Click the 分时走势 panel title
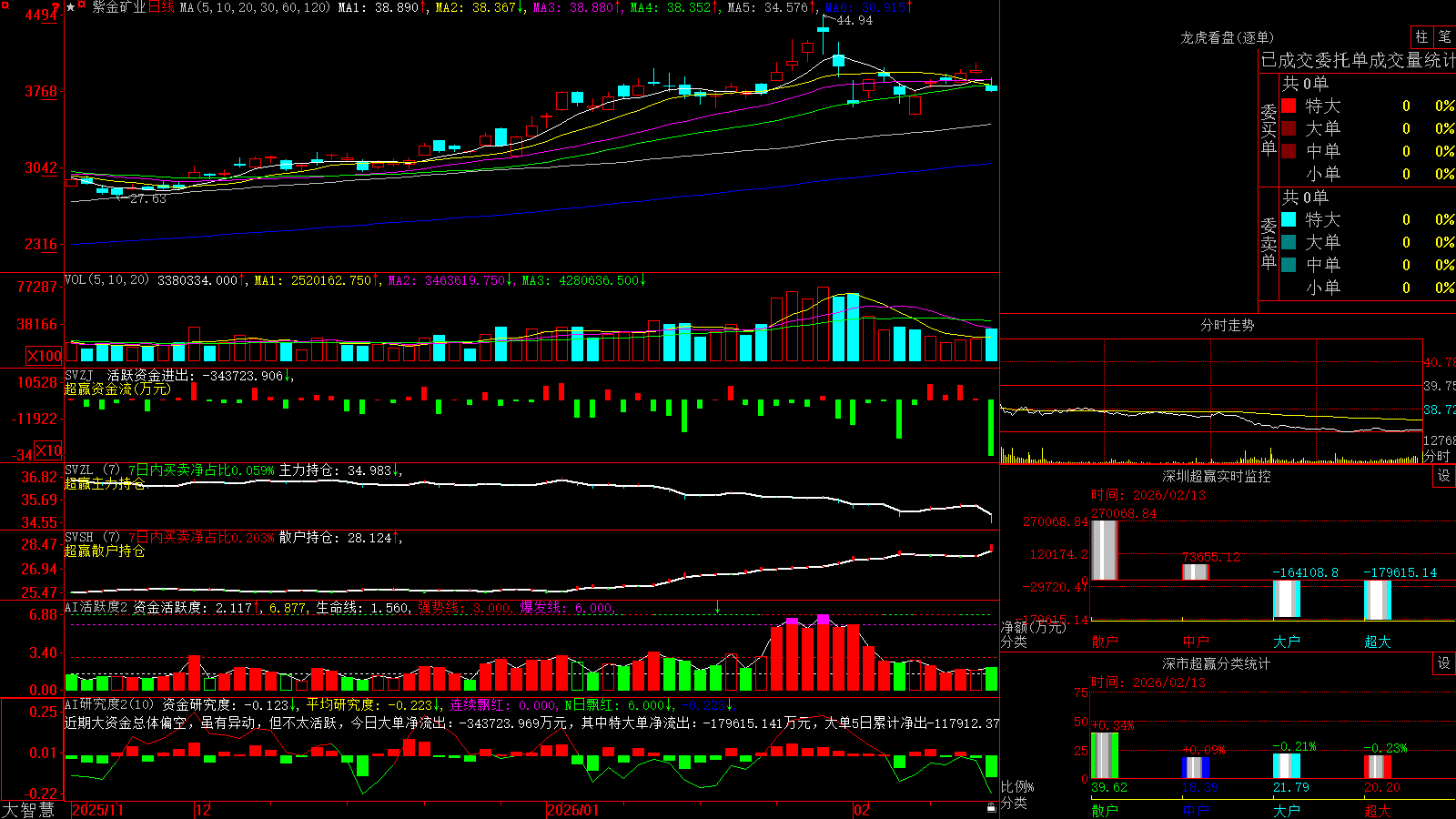 pyautogui.click(x=1227, y=325)
